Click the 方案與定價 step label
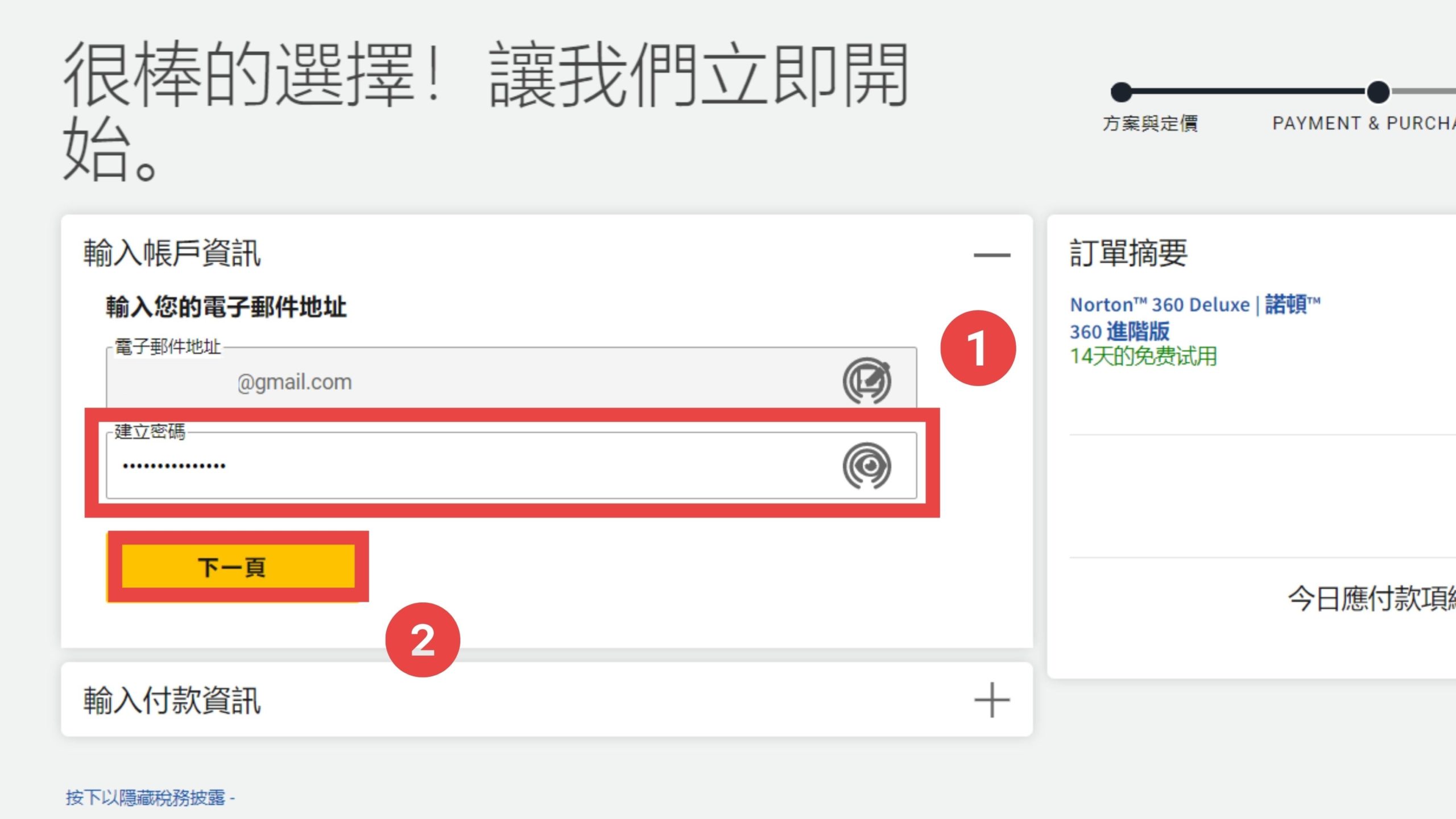 pyautogui.click(x=1150, y=123)
